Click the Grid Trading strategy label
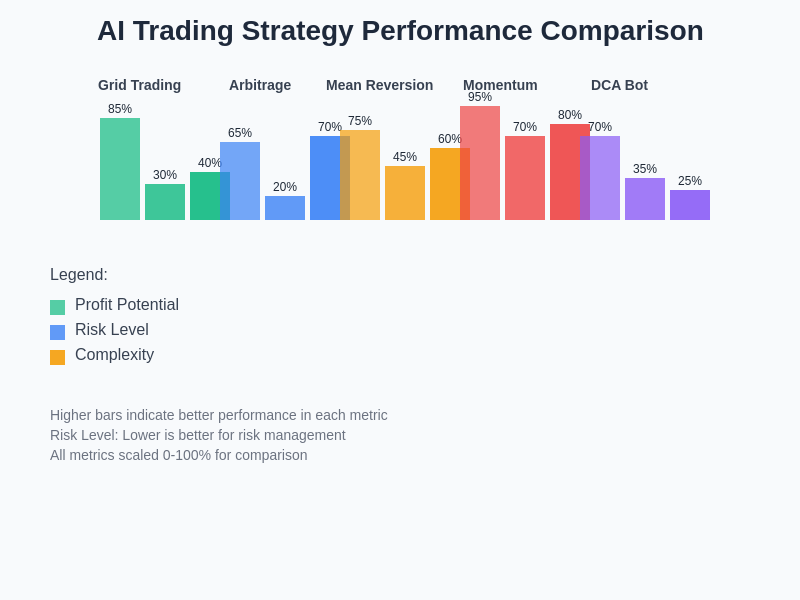Screen dimensions: 800x600 (x=139, y=85)
